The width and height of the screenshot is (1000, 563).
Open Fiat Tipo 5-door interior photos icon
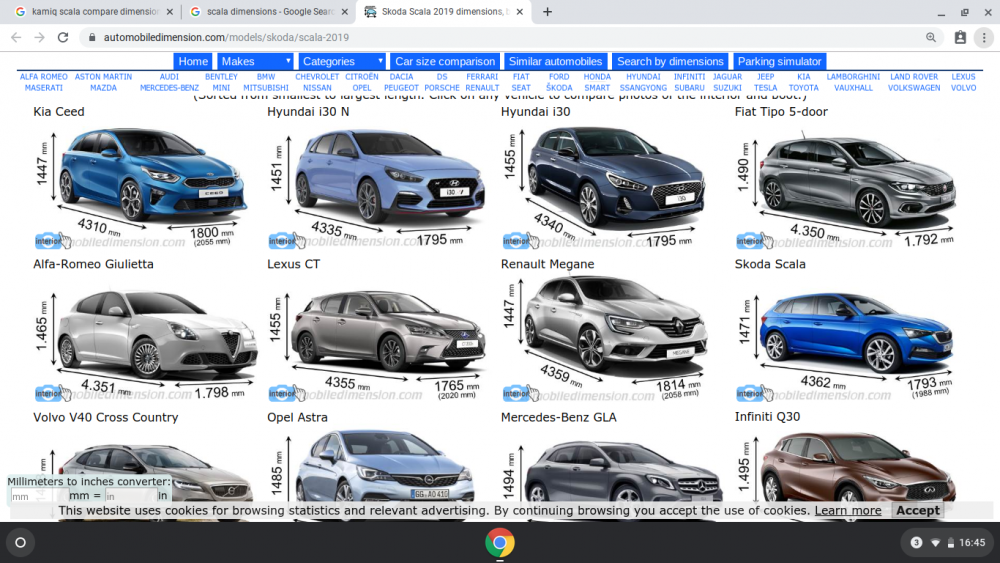pyautogui.click(x=754, y=241)
